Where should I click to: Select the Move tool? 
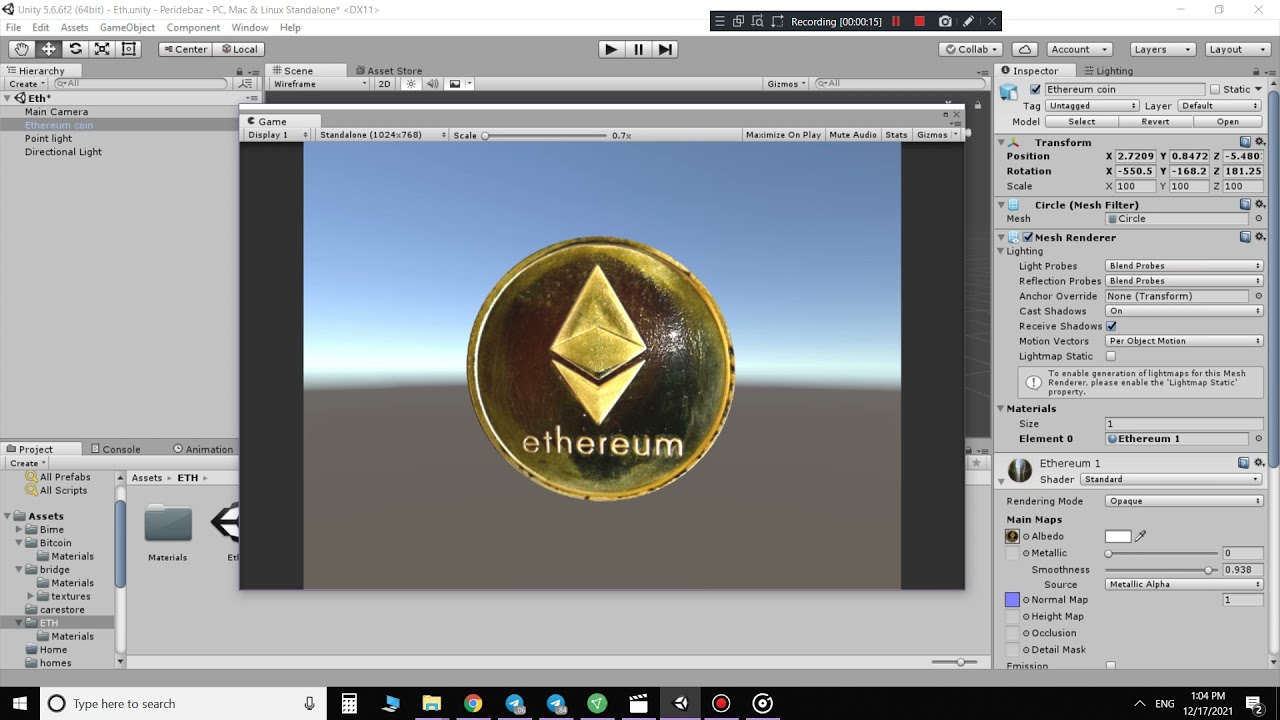(x=48, y=49)
